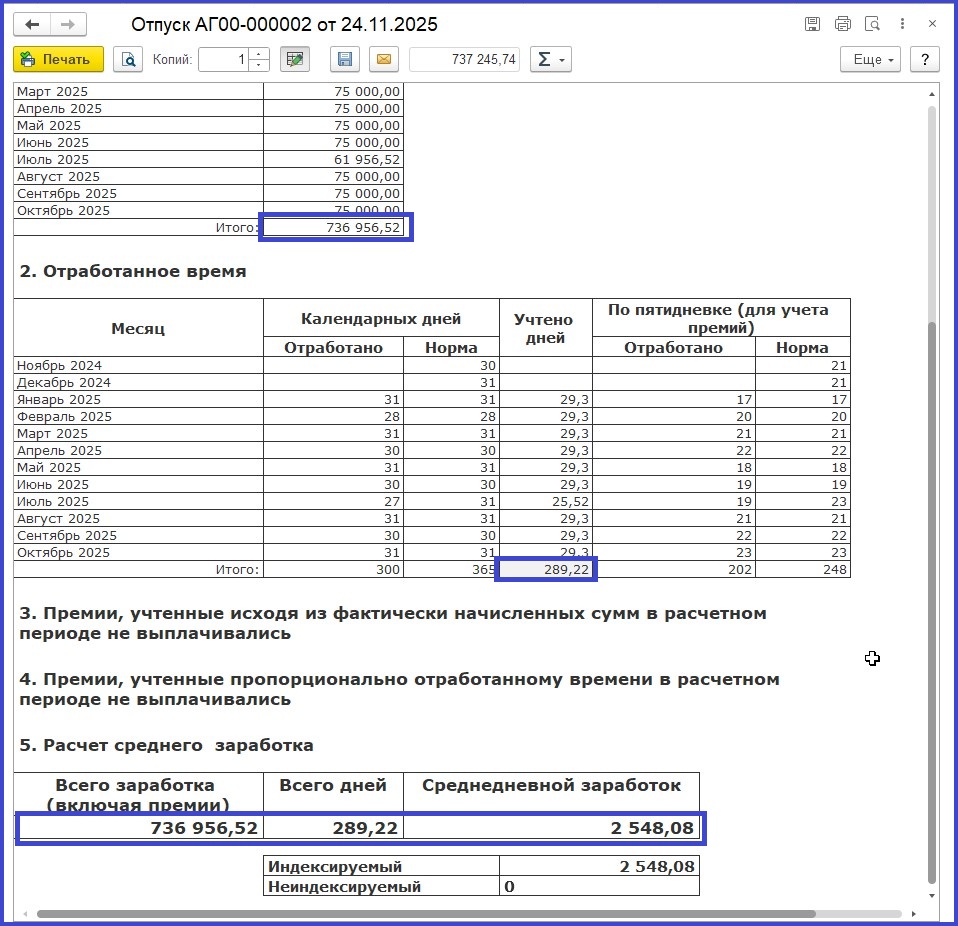Viewport: 958px width, 926px height.
Task: Click the vertical scrollbar thumb
Action: pyautogui.click(x=932, y=600)
